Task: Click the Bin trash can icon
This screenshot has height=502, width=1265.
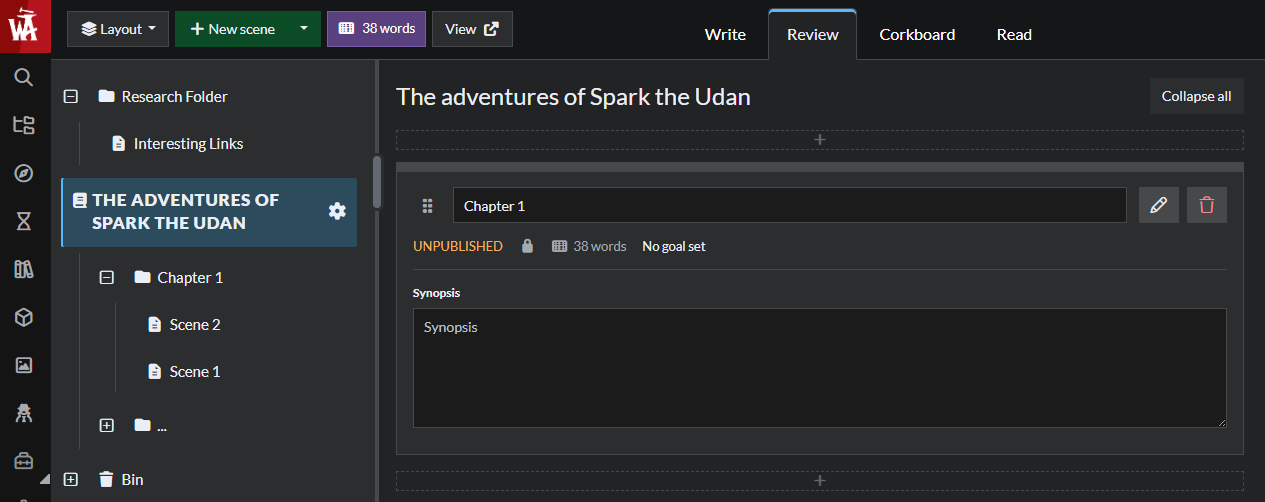Action: 106,480
